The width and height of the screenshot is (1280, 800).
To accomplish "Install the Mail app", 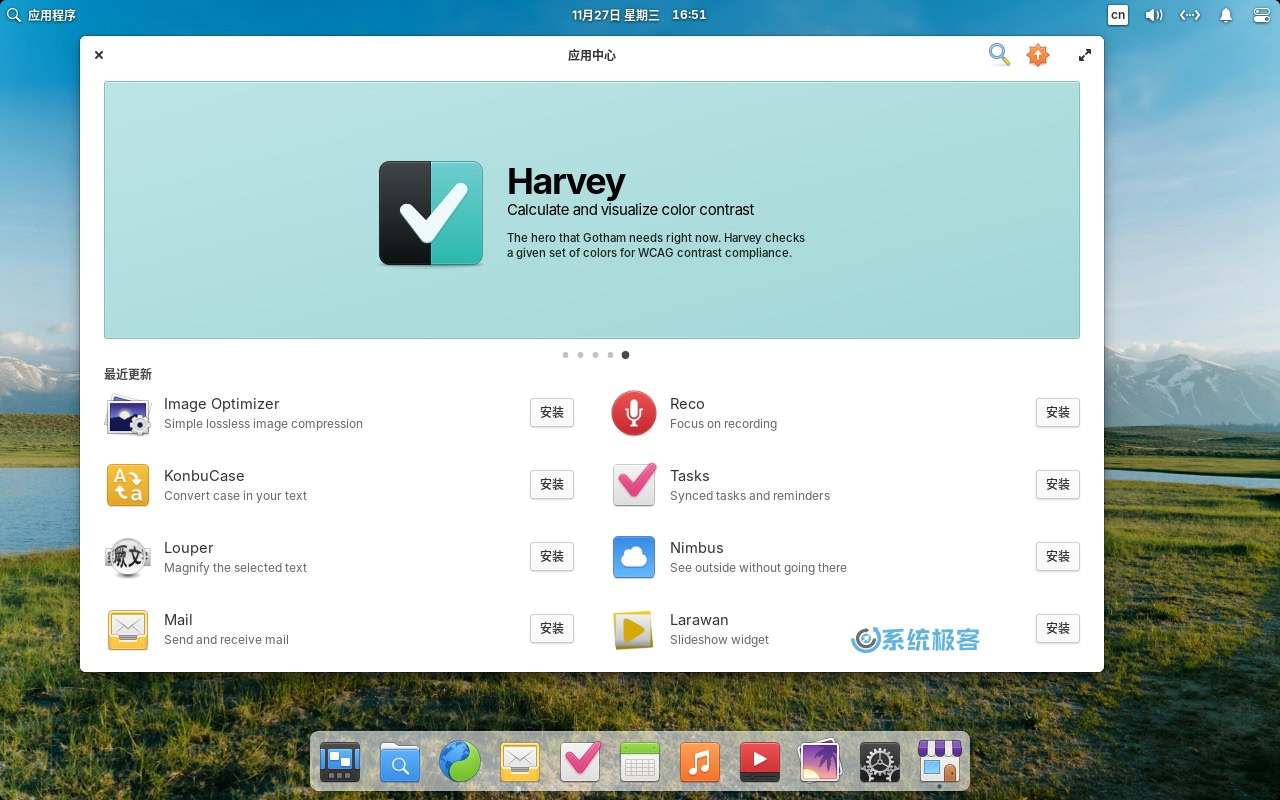I will [x=552, y=628].
